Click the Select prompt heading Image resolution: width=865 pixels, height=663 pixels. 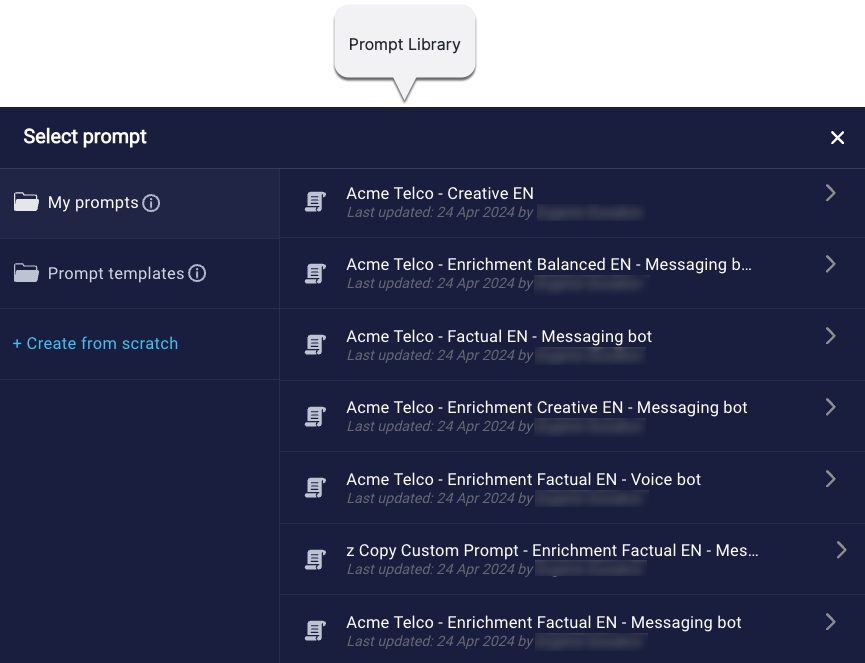point(85,137)
